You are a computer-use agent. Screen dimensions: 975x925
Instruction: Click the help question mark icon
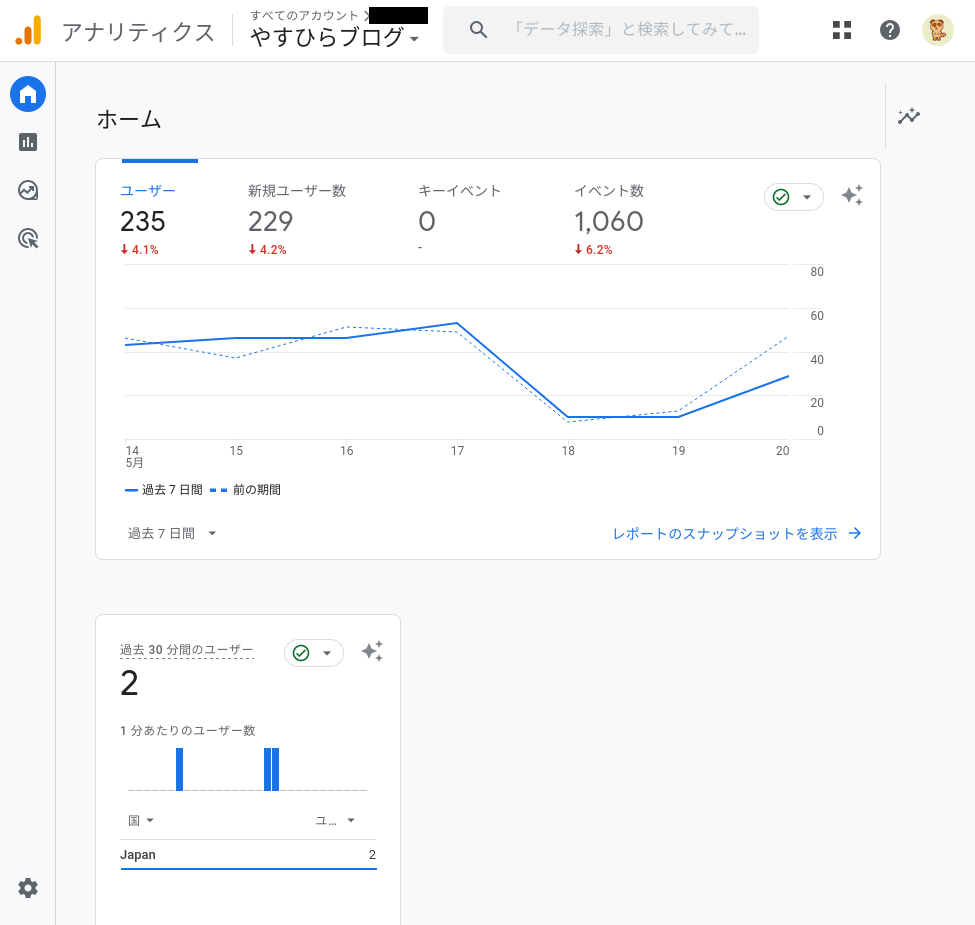tap(890, 30)
